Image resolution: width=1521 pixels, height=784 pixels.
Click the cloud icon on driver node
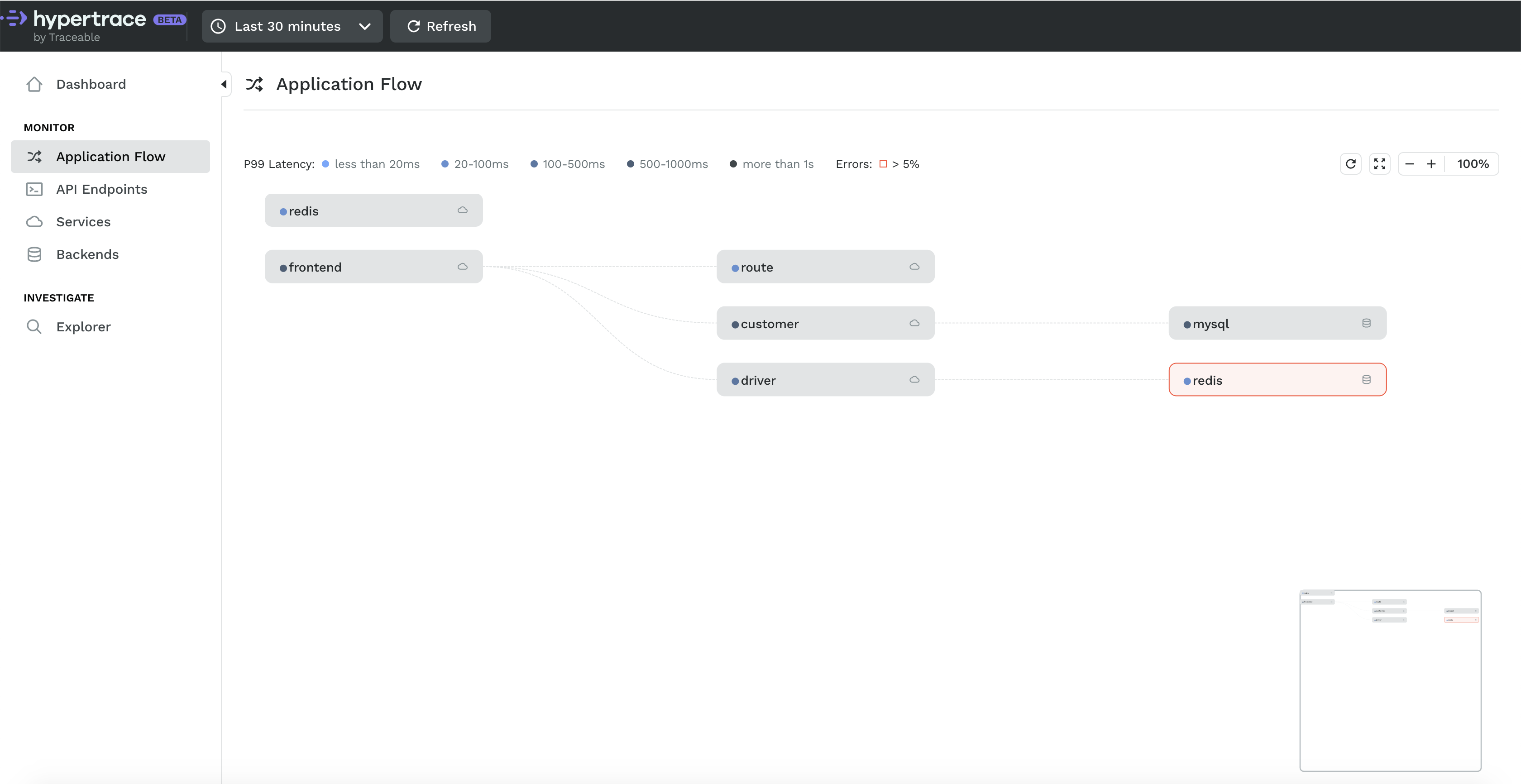(914, 380)
